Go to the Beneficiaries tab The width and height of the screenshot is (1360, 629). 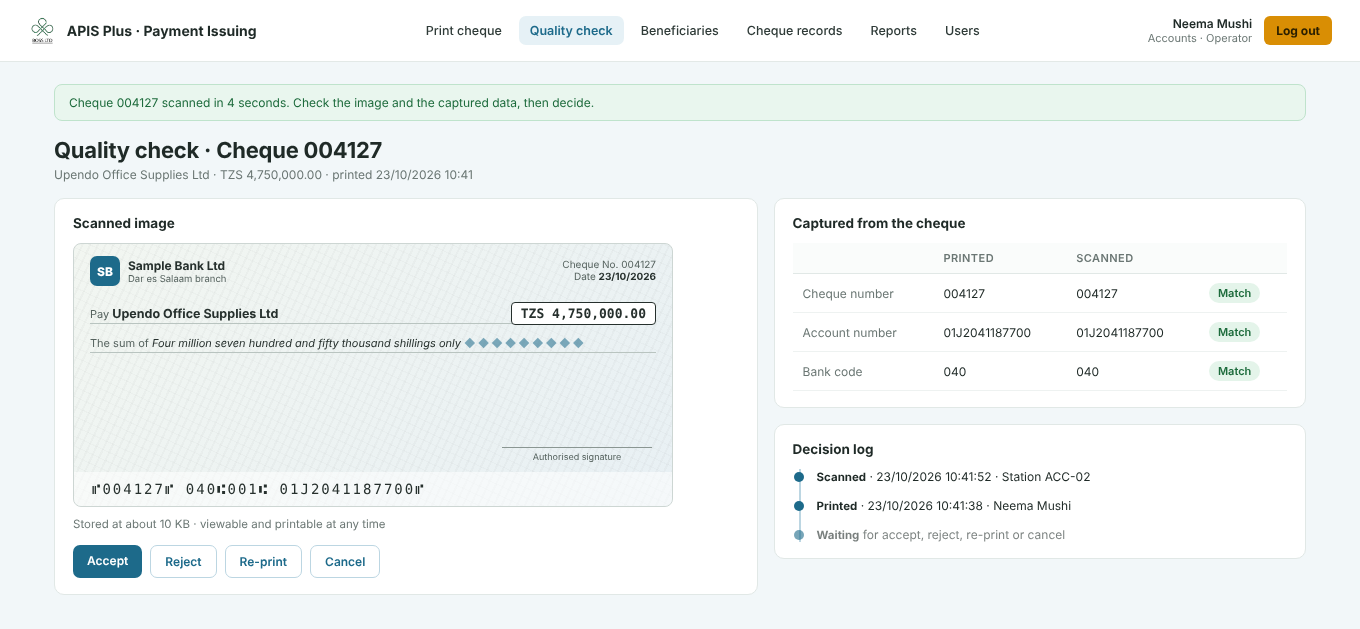coord(680,31)
